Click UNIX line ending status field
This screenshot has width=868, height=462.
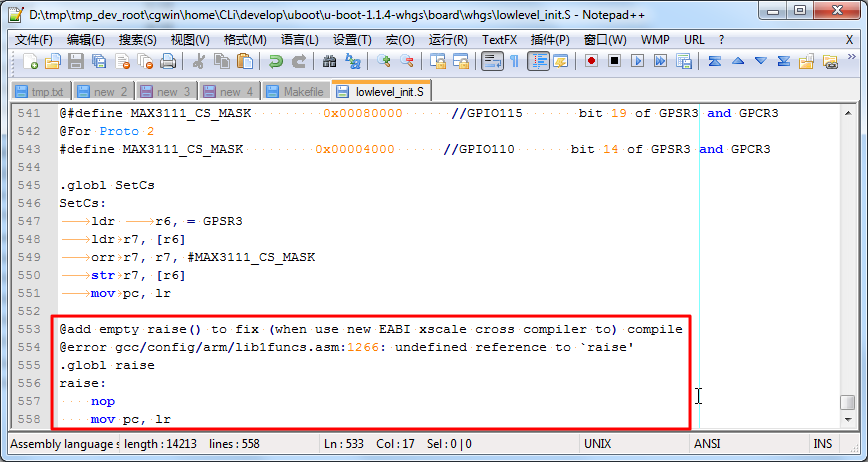pos(634,444)
